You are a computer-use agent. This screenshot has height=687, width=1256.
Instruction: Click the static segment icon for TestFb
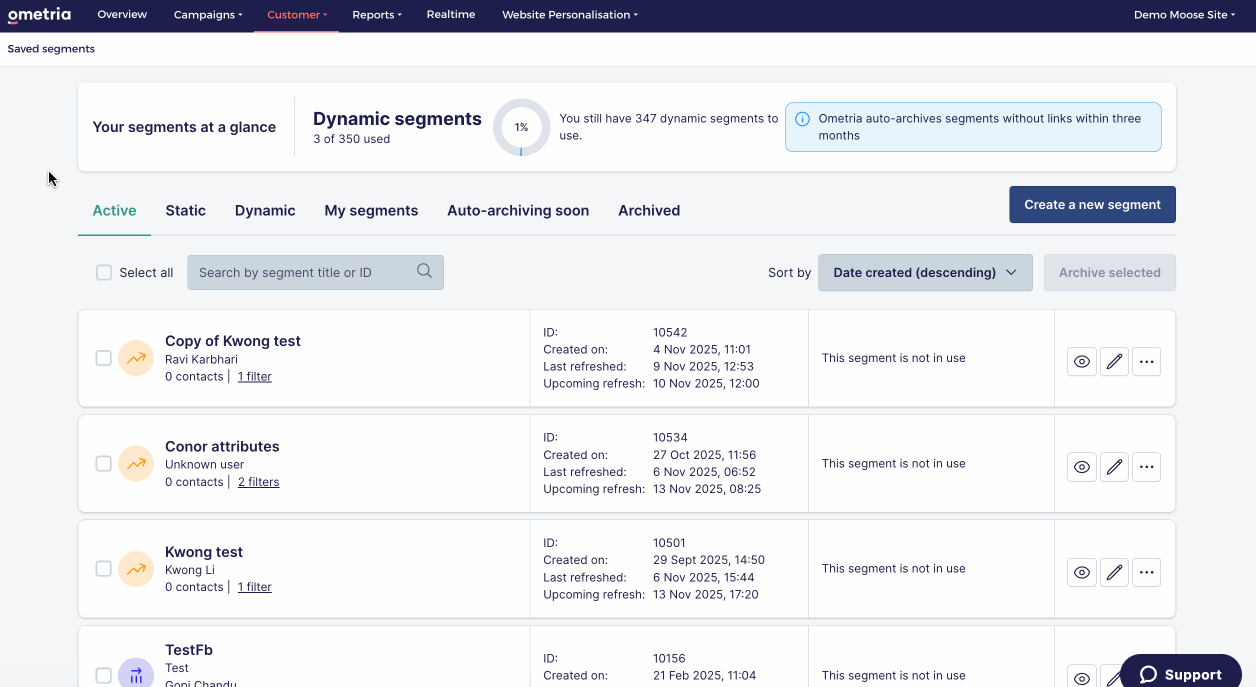pos(136,675)
